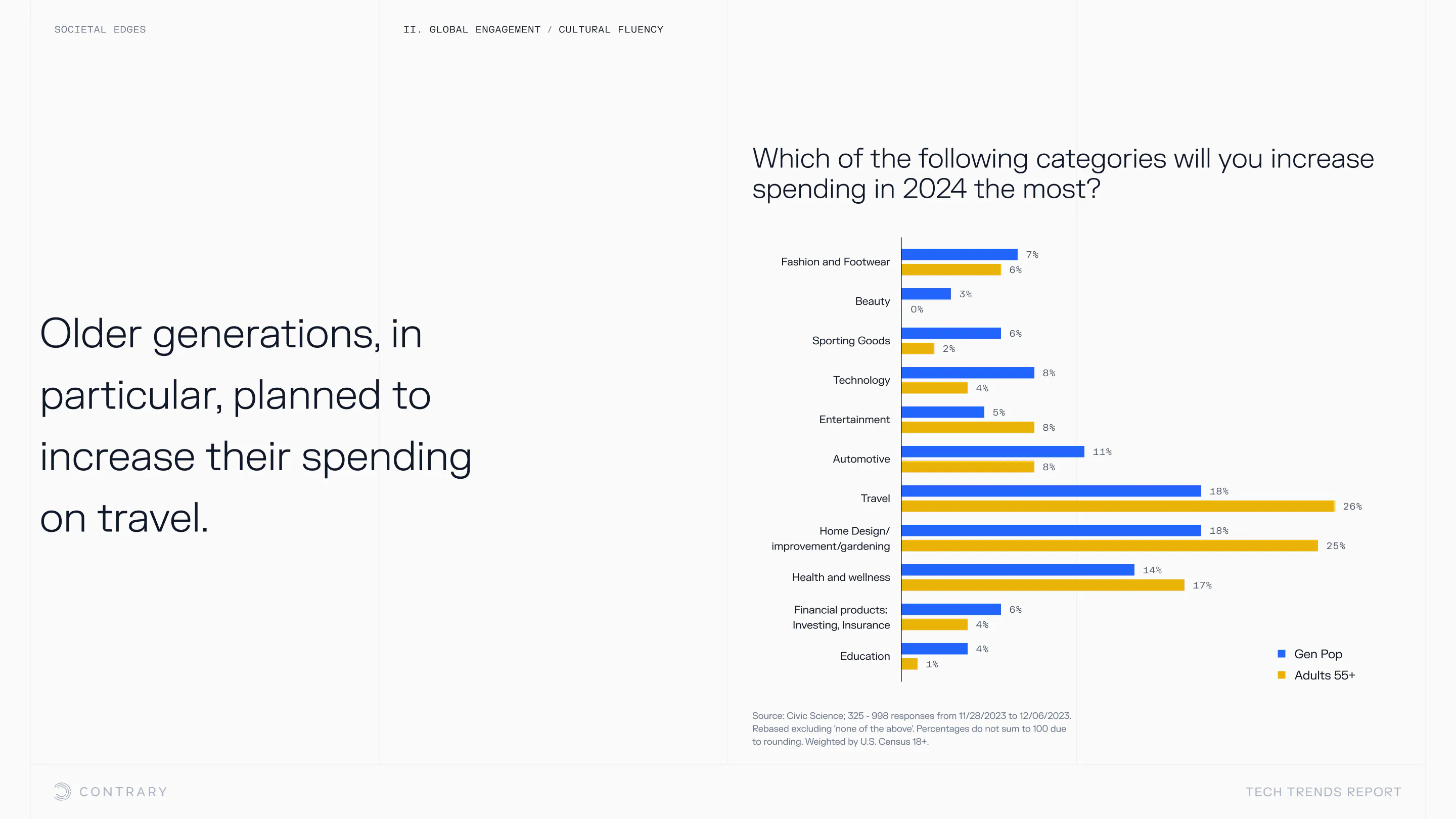Click the blue Automotive bar labeled 11%
Image resolution: width=1456 pixels, height=819 pixels.
(992, 451)
